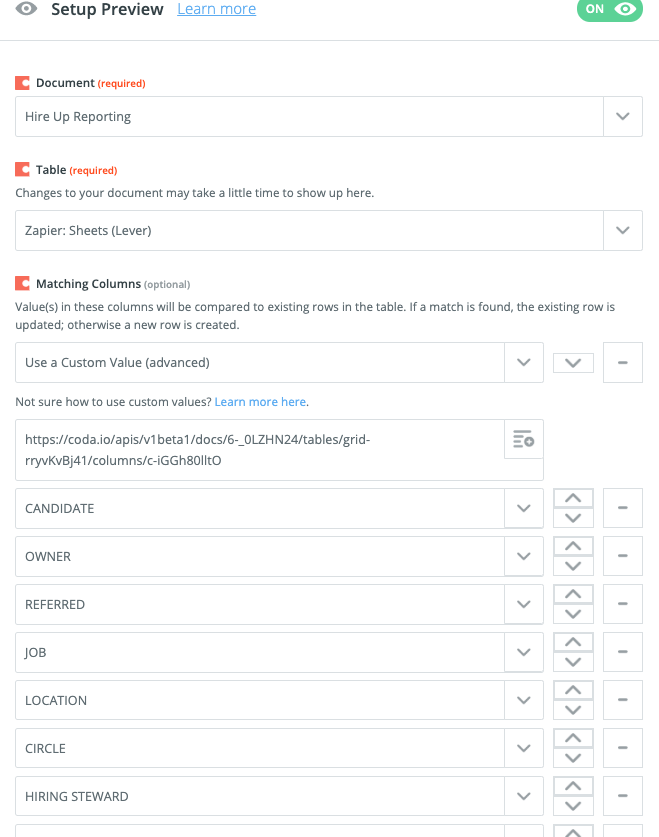Move the OWNER column up

tap(573, 546)
